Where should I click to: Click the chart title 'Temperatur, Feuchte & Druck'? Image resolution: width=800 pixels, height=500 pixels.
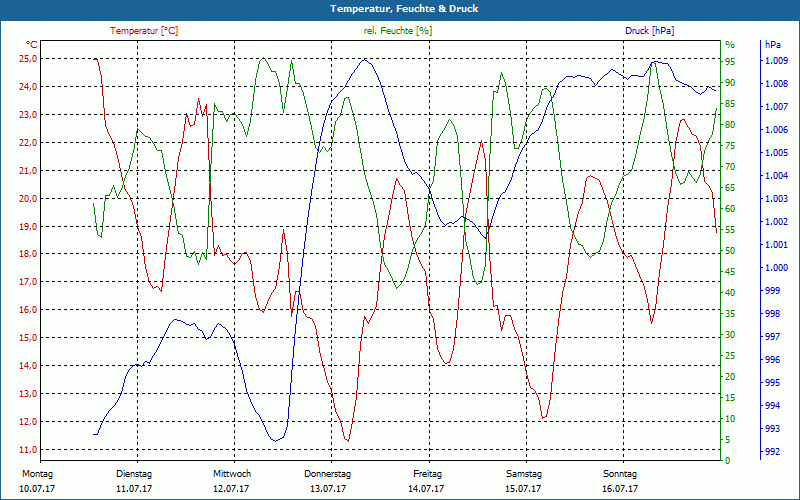404,9
